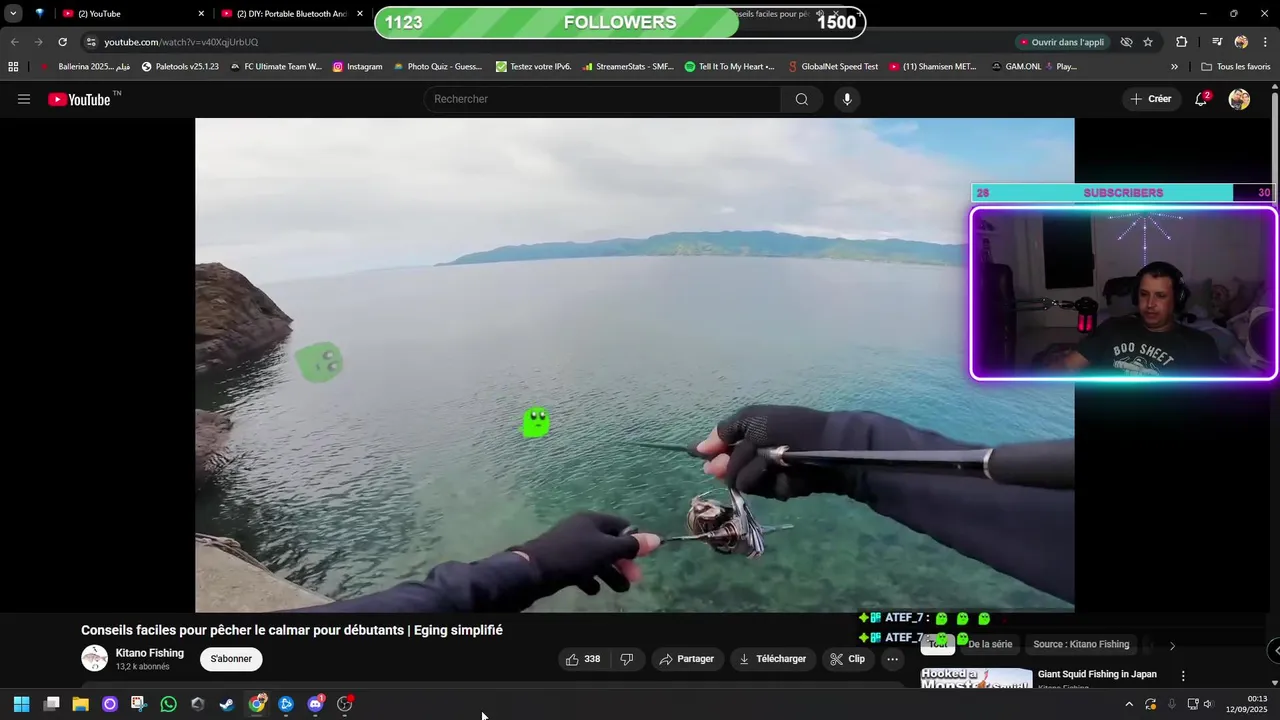Toggle the third-party cookies eye icon
The width and height of the screenshot is (1280, 720).
(1126, 42)
